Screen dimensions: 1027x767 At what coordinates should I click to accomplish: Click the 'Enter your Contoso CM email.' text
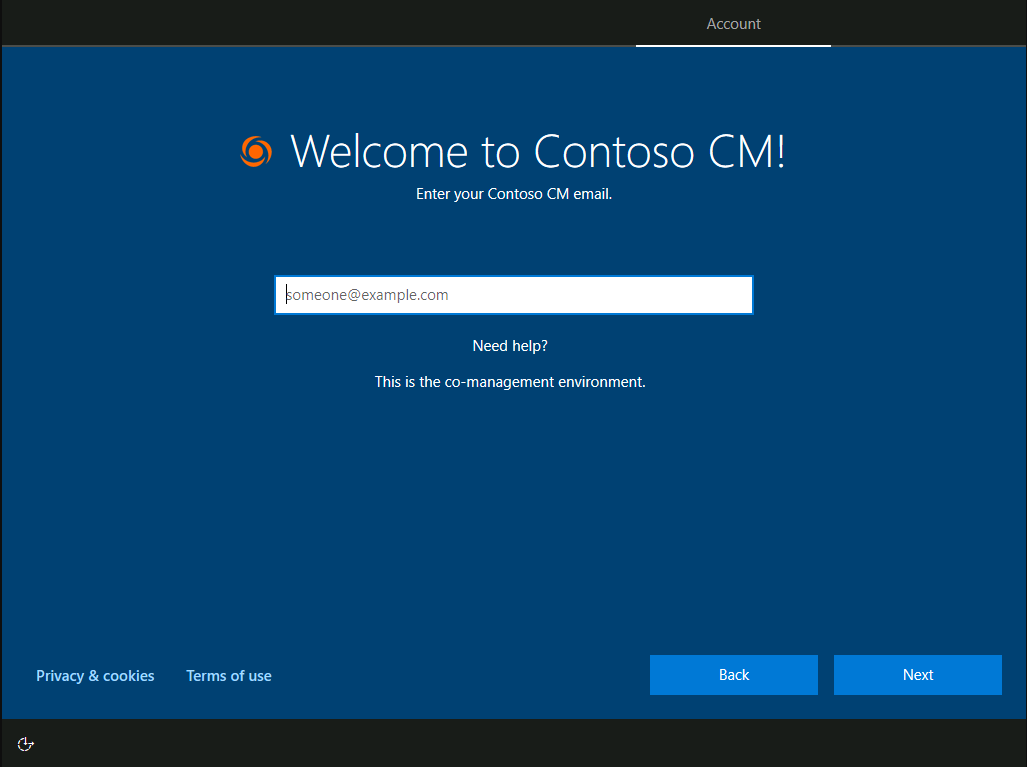[x=514, y=194]
